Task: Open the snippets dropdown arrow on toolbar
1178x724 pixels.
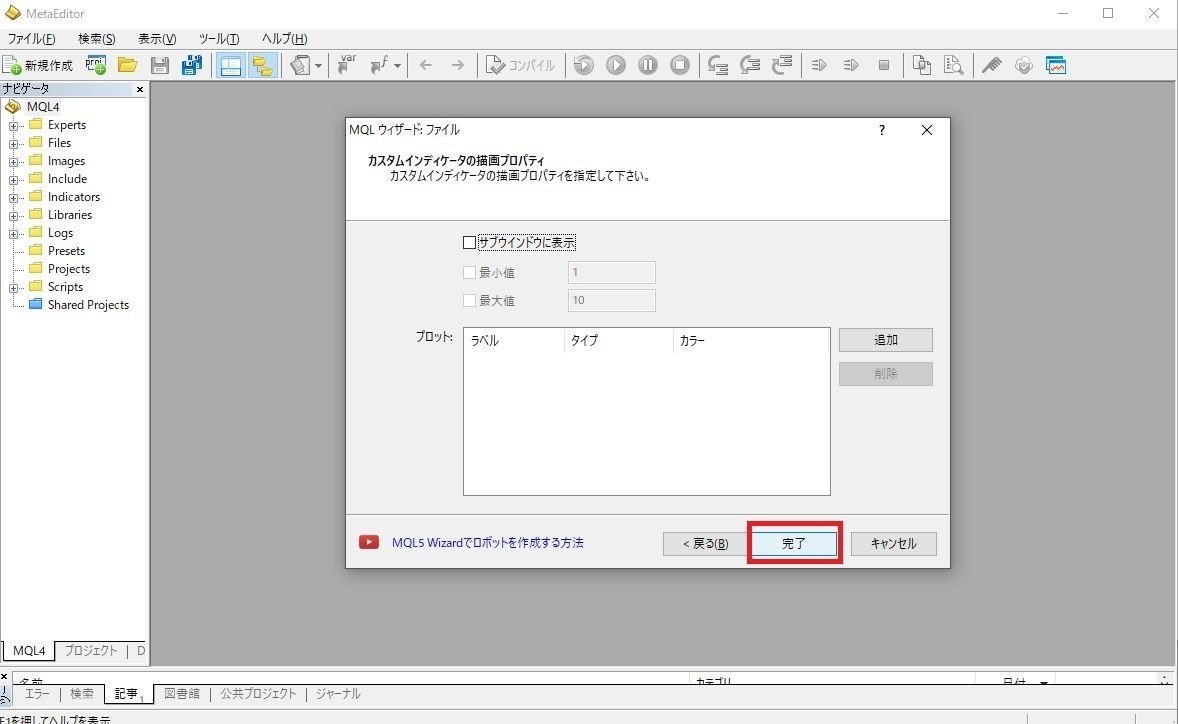Action: pos(318,65)
